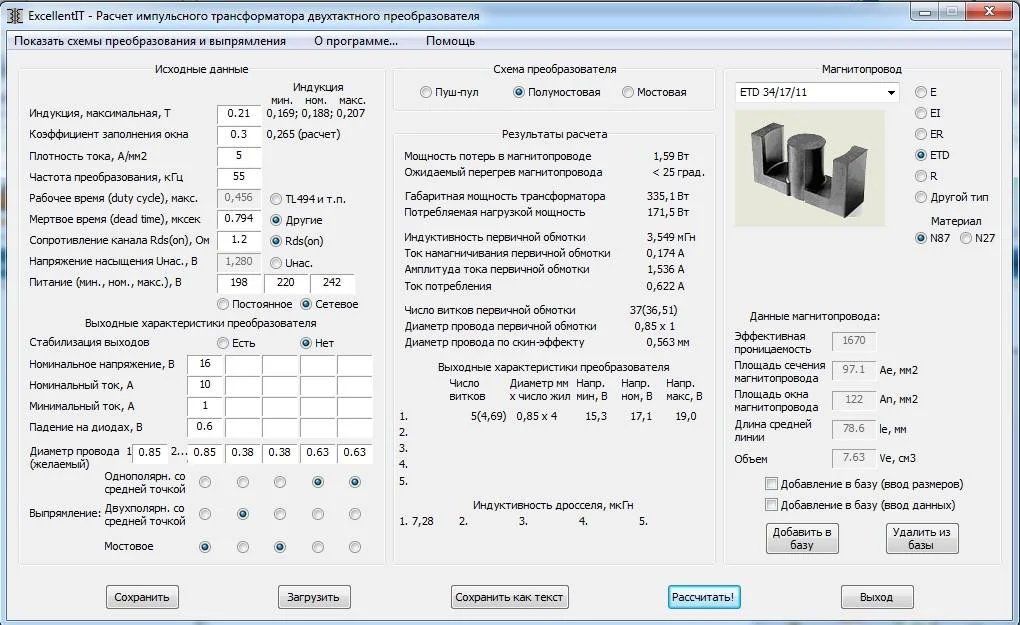1020x625 pixels.
Task: Click the ETD core image thumbnail
Action: 809,167
